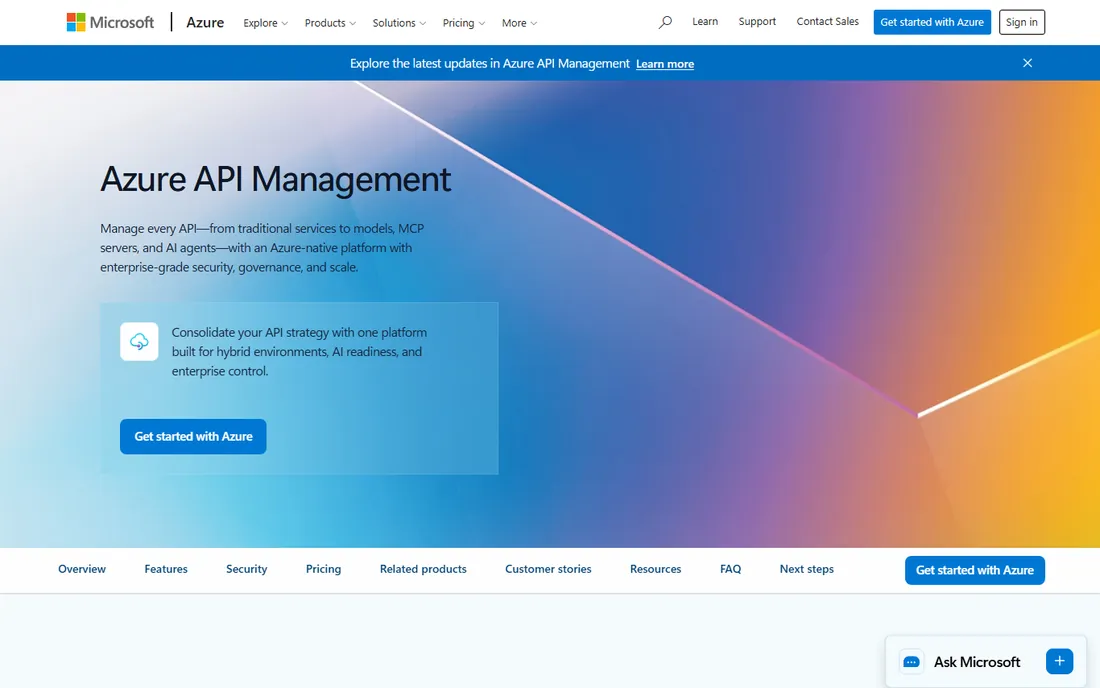The image size is (1100, 688).
Task: Go to Next steps section
Action: point(807,569)
